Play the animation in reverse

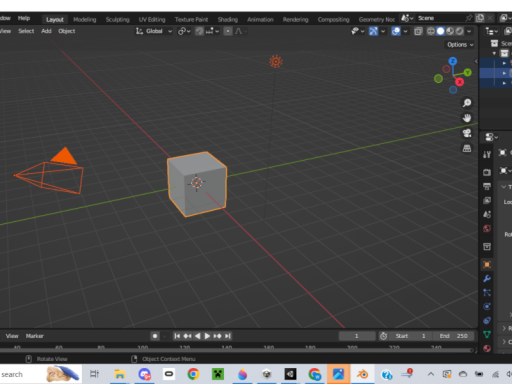click(197, 336)
